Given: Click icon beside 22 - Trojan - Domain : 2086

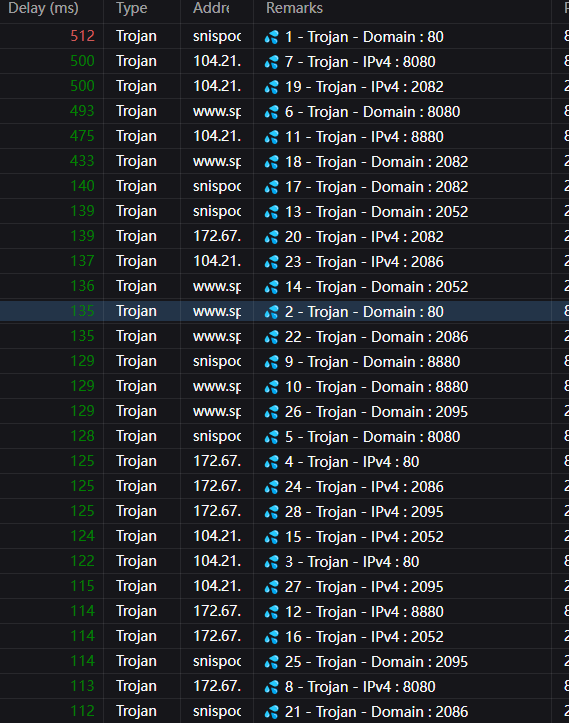Looking at the screenshot, I should [272, 337].
